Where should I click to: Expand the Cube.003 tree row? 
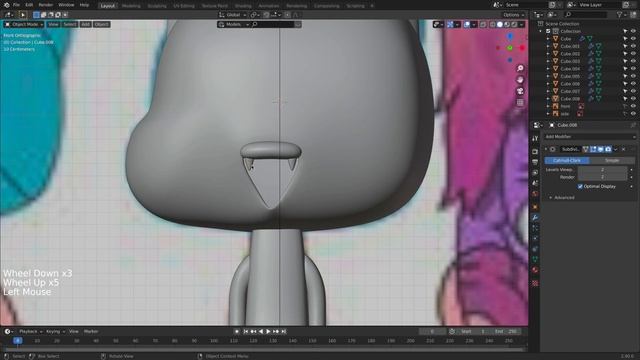[548, 61]
